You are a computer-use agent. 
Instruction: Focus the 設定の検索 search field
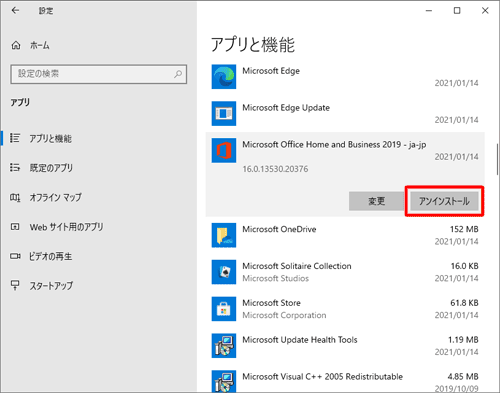[x=99, y=74]
